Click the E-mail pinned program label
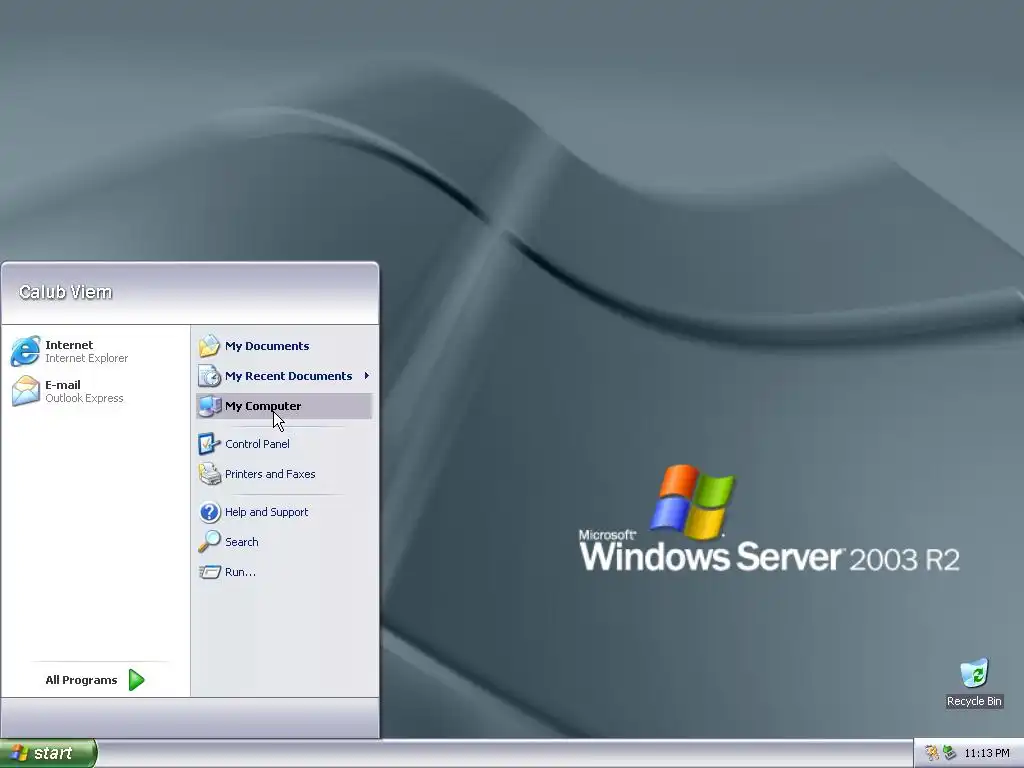 pos(63,385)
